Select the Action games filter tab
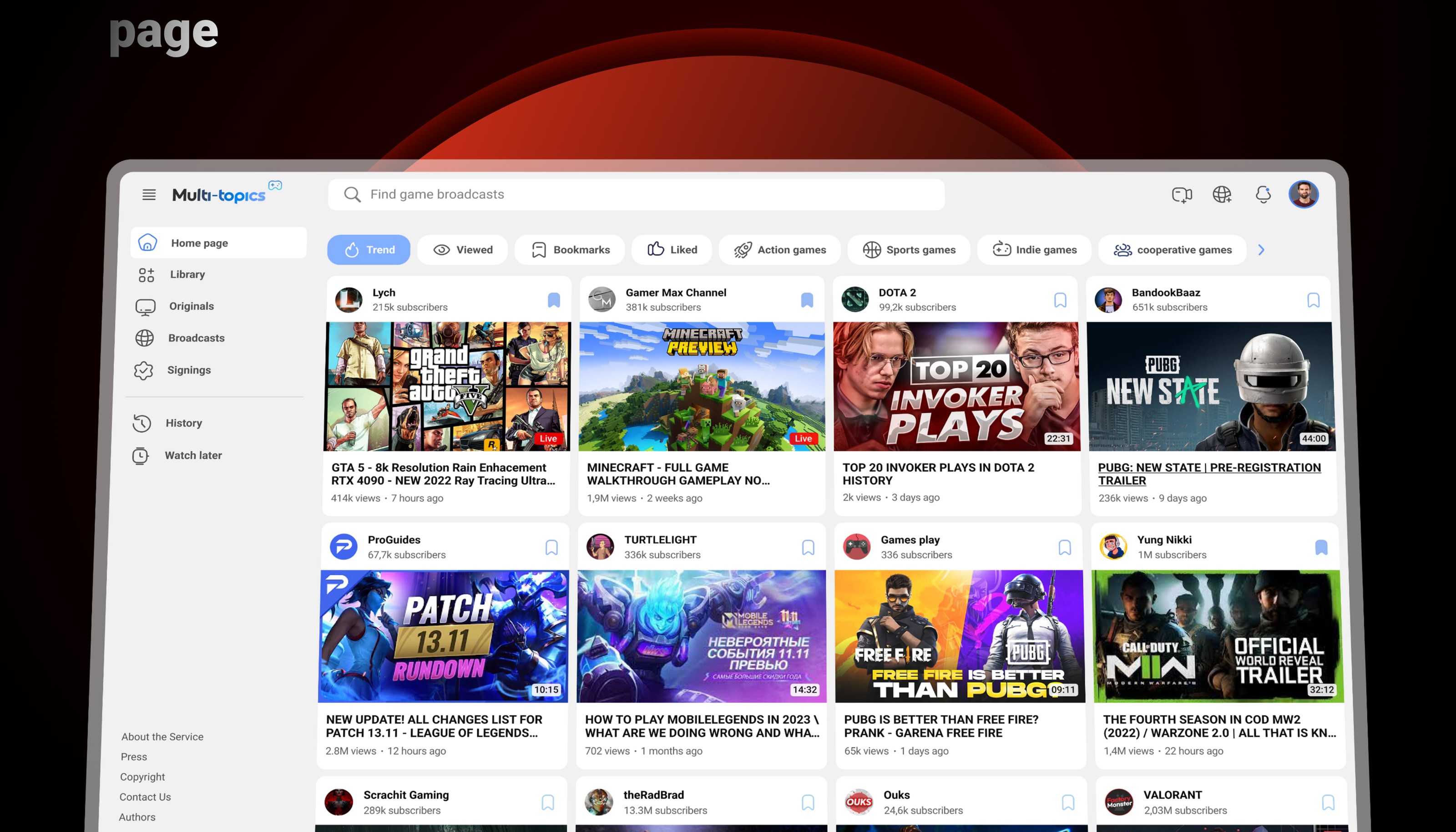This screenshot has width=1456, height=832. coord(780,250)
